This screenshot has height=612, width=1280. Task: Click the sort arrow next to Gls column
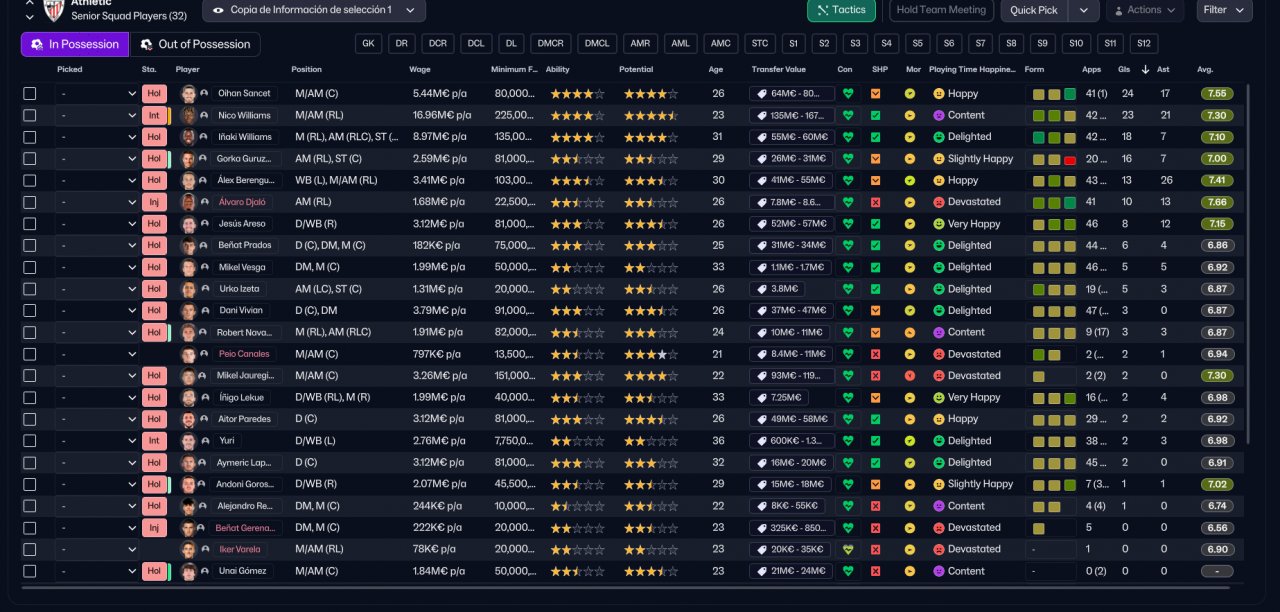[x=1145, y=70]
